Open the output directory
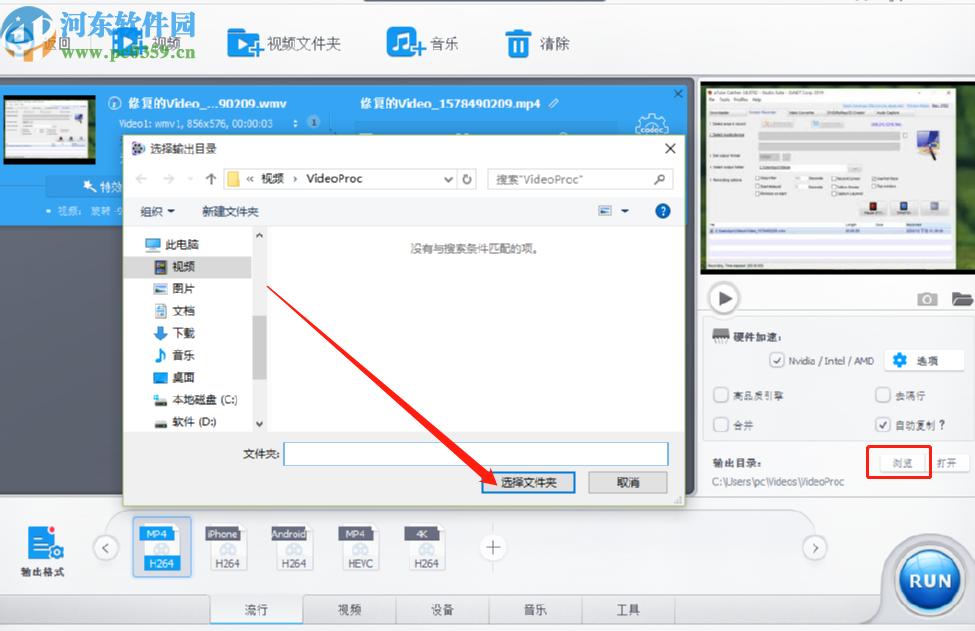This screenshot has height=631, width=975. (946, 463)
